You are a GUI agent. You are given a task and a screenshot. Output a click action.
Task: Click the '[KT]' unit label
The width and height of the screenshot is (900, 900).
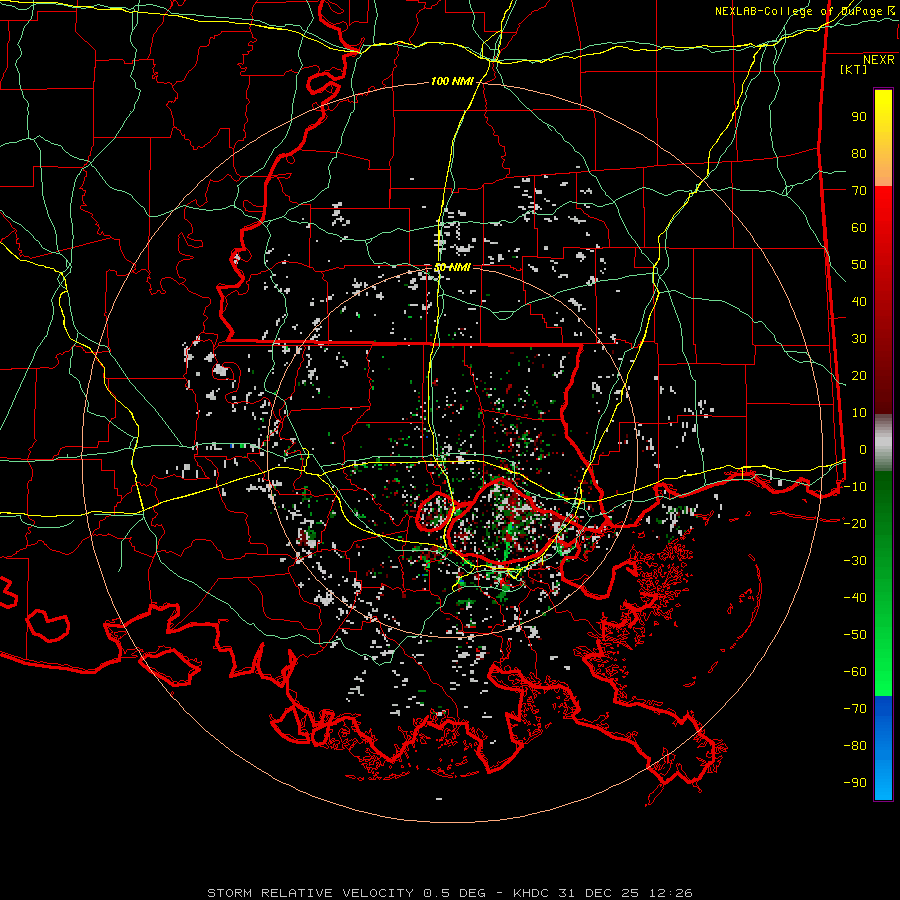pyautogui.click(x=853, y=69)
